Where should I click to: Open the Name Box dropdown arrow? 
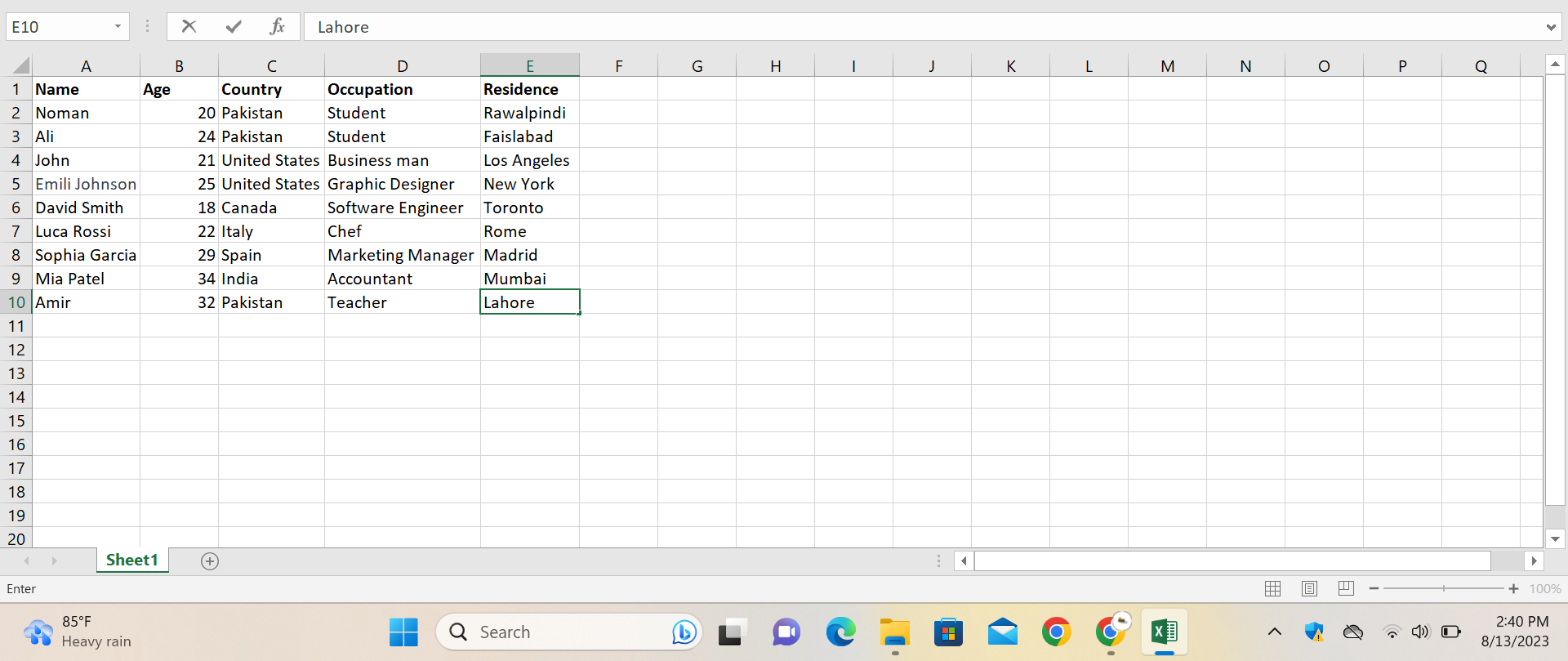(118, 26)
